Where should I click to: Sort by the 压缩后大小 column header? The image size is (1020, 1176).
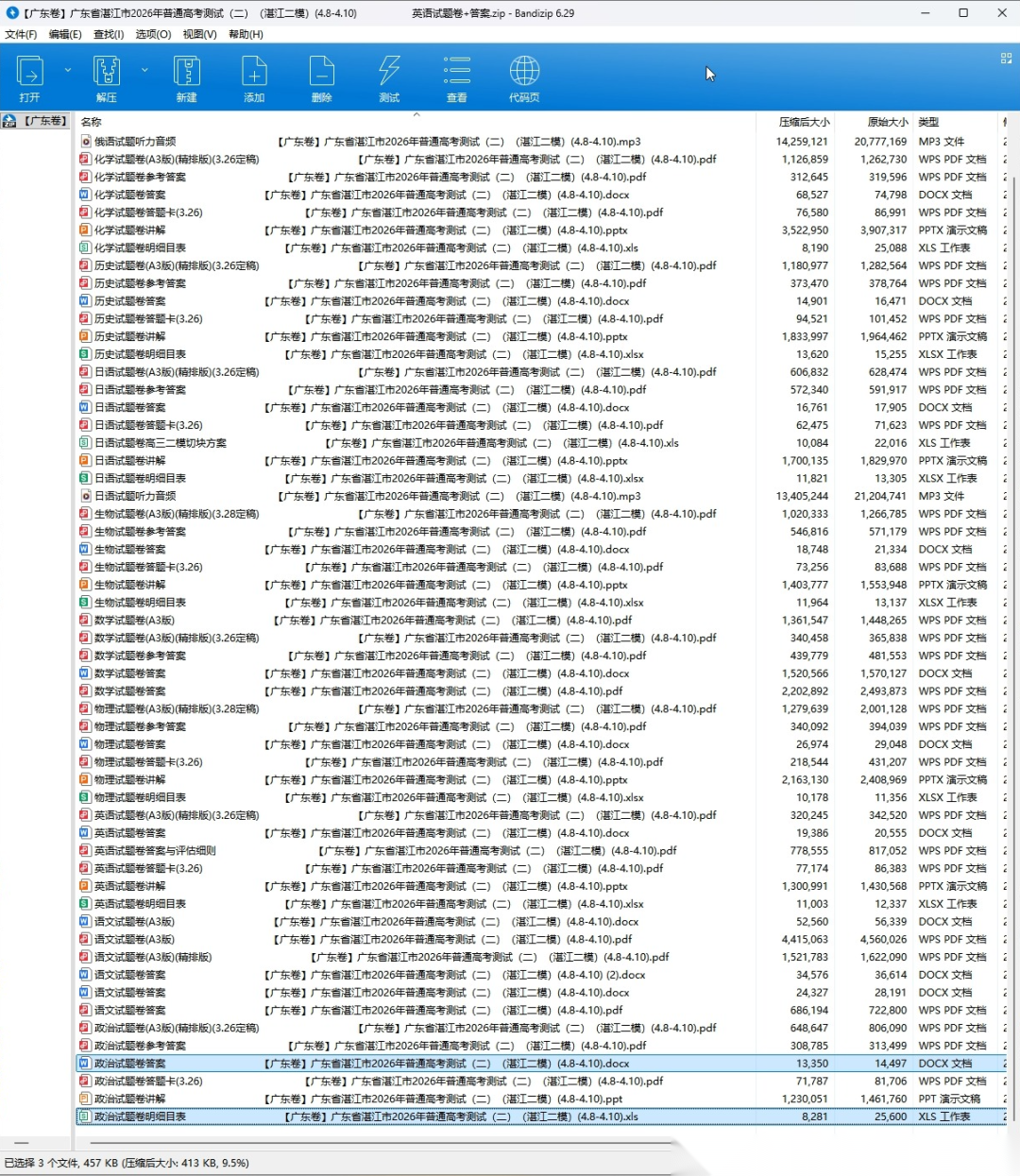click(803, 122)
